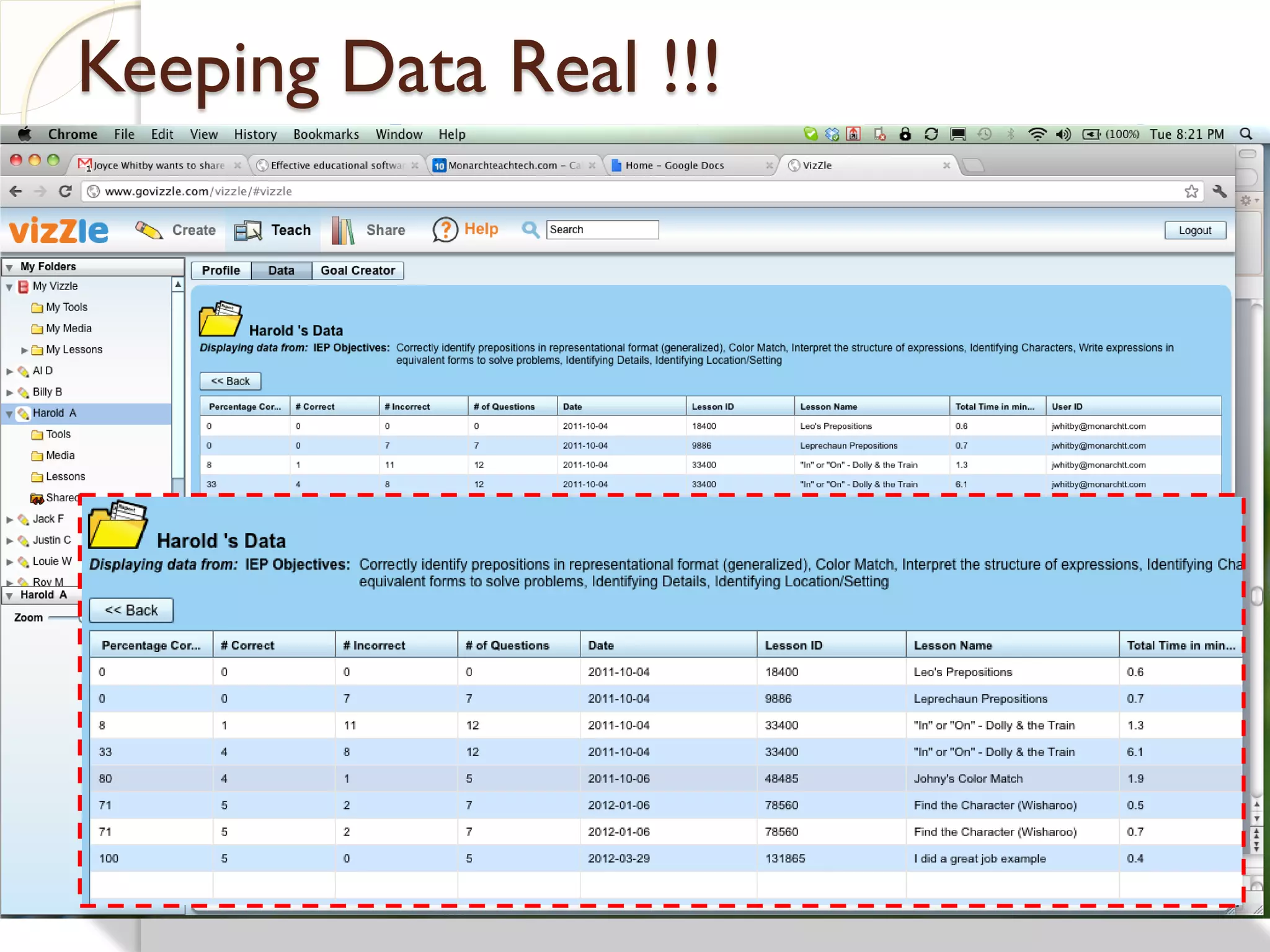This screenshot has width=1270, height=952.
Task: Select the My Vizzle tree item
Action: [x=55, y=286]
